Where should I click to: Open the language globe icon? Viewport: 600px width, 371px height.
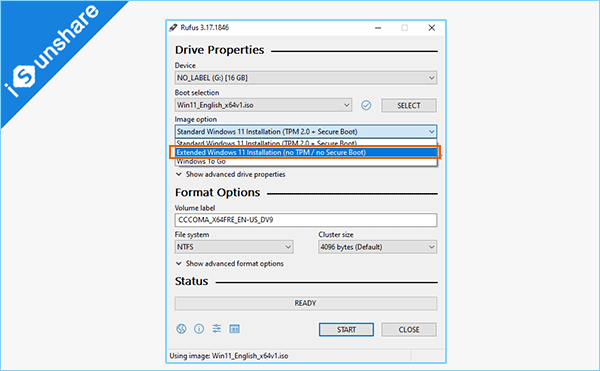[x=181, y=329]
